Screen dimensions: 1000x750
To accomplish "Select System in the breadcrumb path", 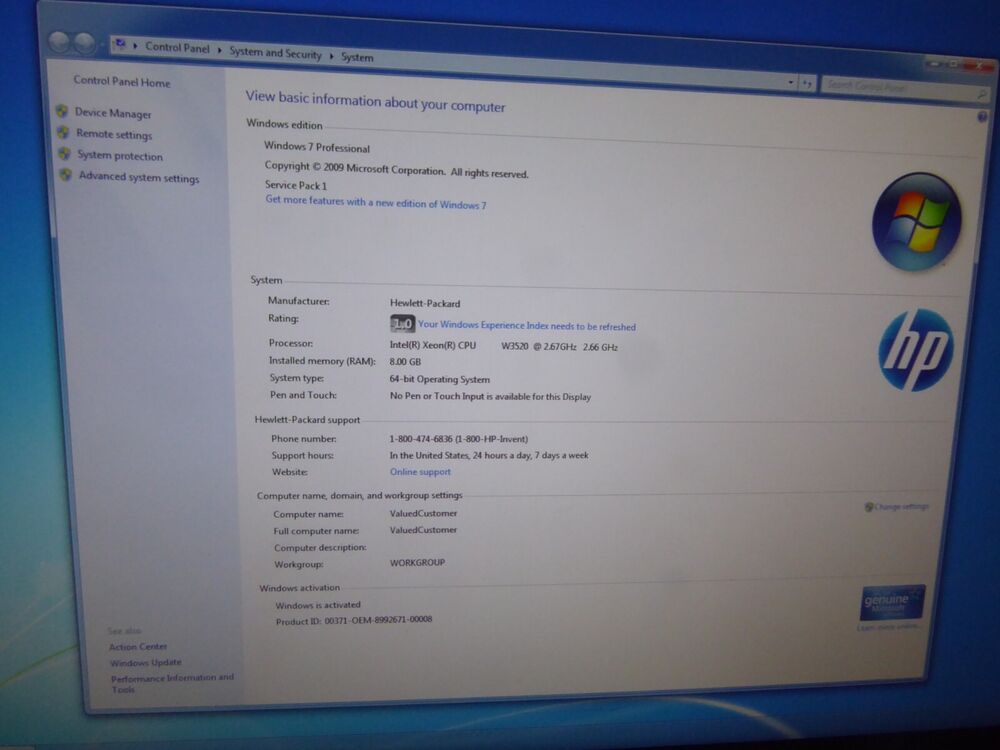I will tap(357, 57).
